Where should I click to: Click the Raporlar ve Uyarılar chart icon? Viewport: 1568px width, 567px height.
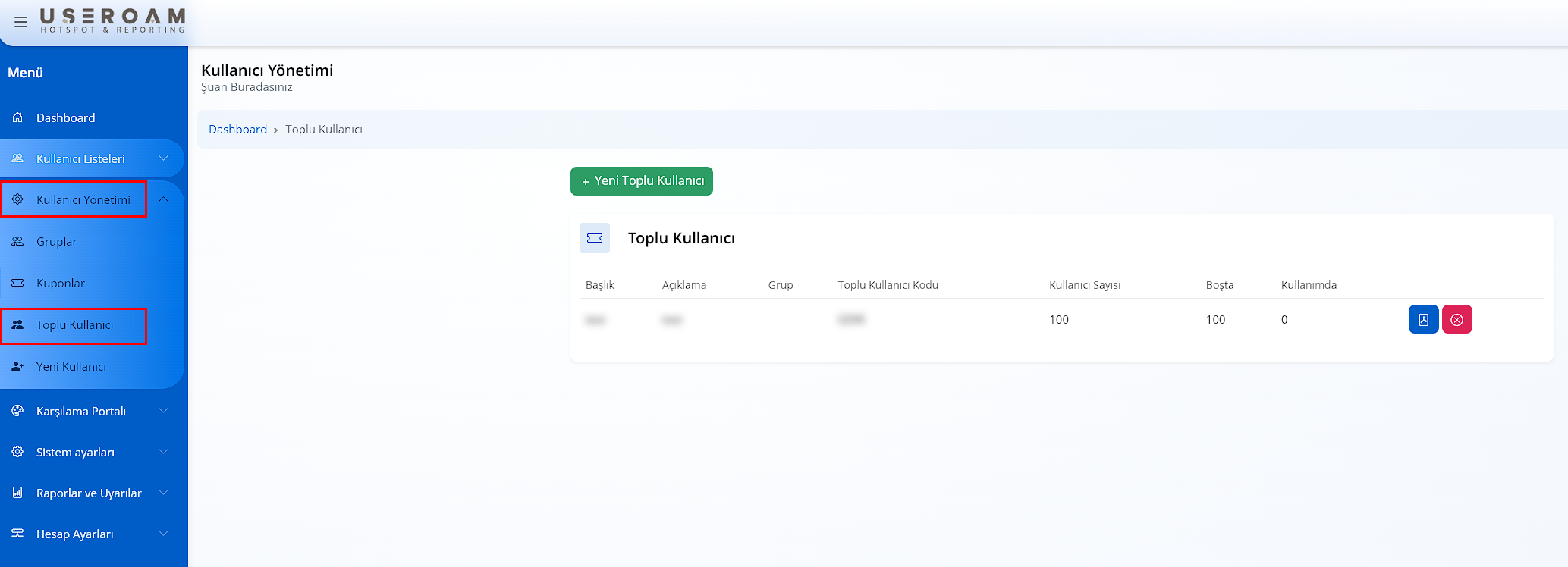(x=17, y=493)
